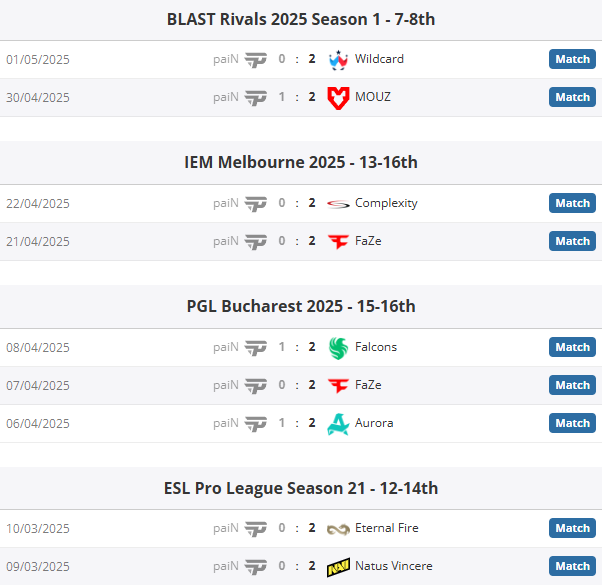Open Match for paiN vs Natus Vincere
The image size is (602, 585).
click(x=572, y=566)
